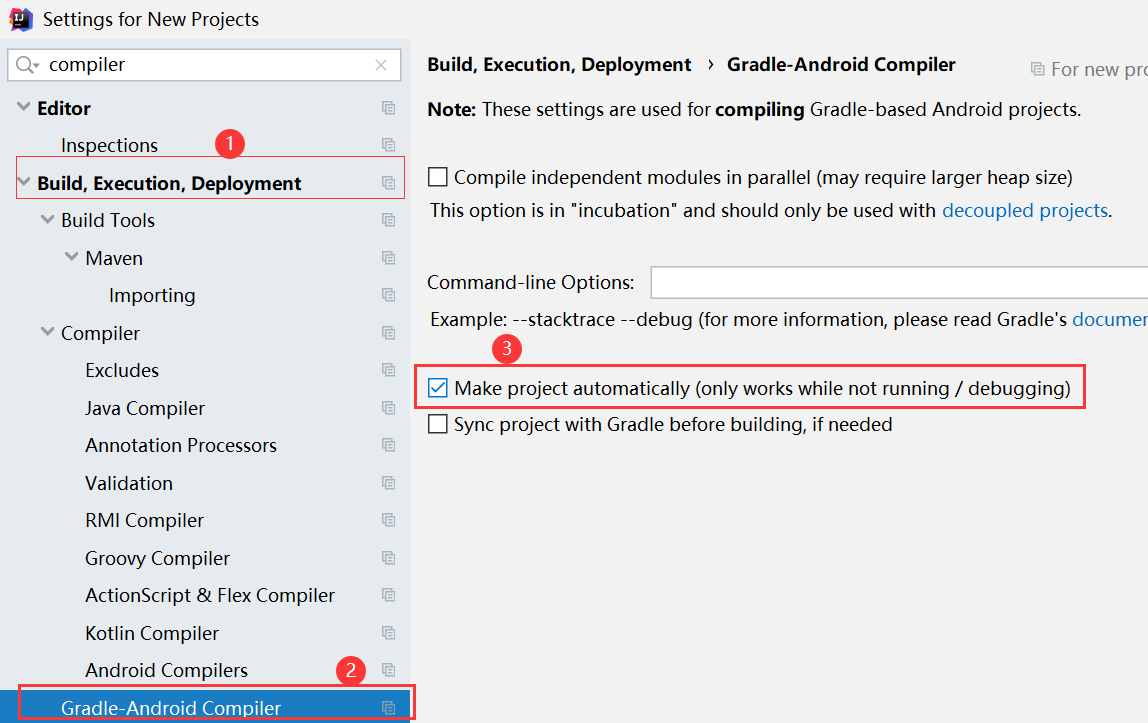
Task: Open Maven settings page
Action: click(113, 258)
